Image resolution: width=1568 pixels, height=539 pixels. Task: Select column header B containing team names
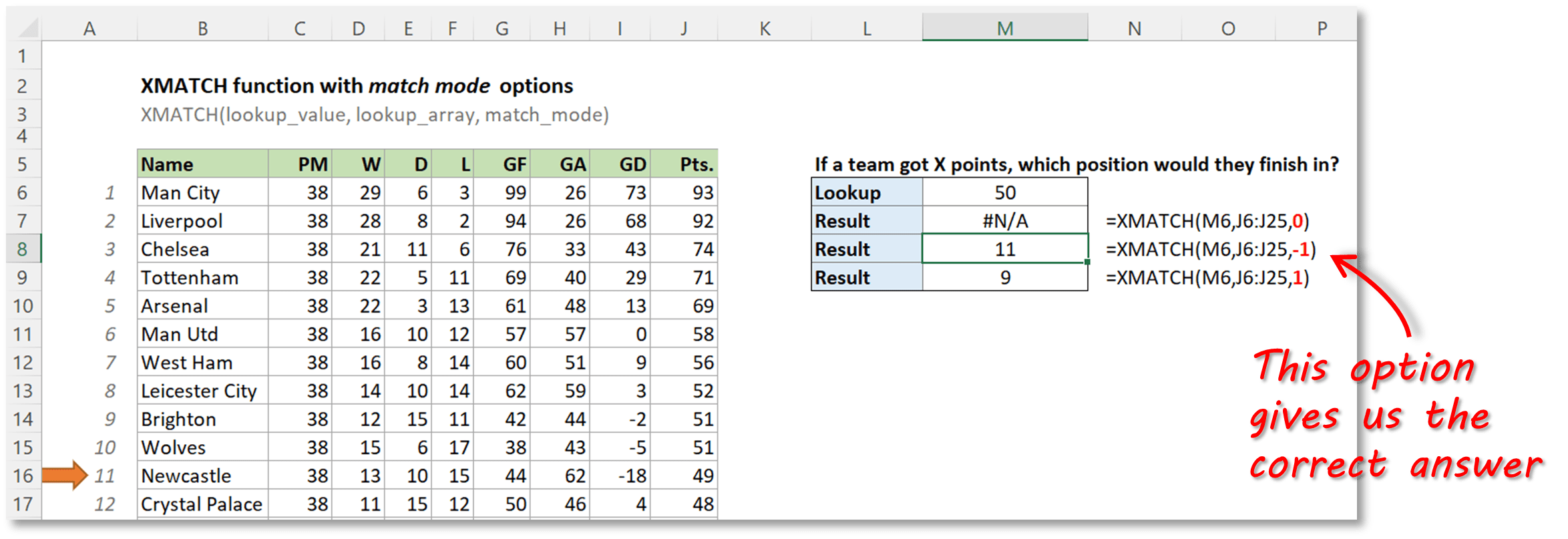(202, 28)
